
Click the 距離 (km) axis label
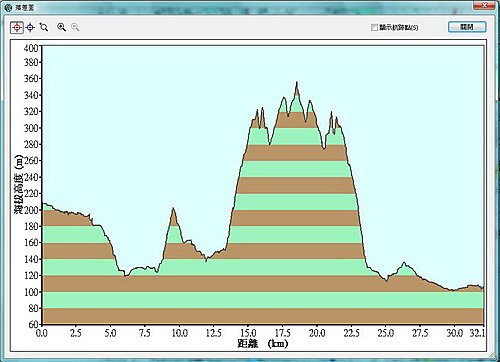coord(263,343)
